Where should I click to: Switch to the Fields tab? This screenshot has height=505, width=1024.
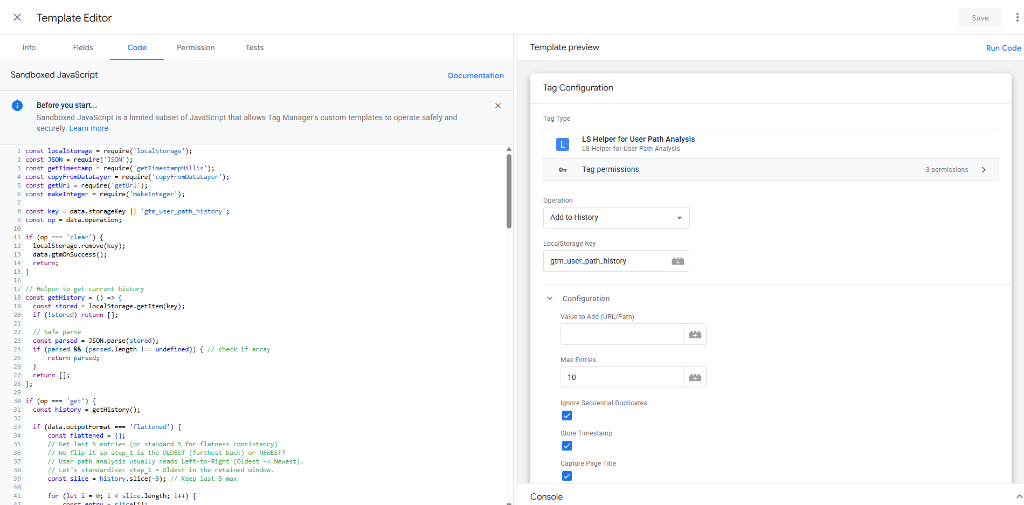83,48
